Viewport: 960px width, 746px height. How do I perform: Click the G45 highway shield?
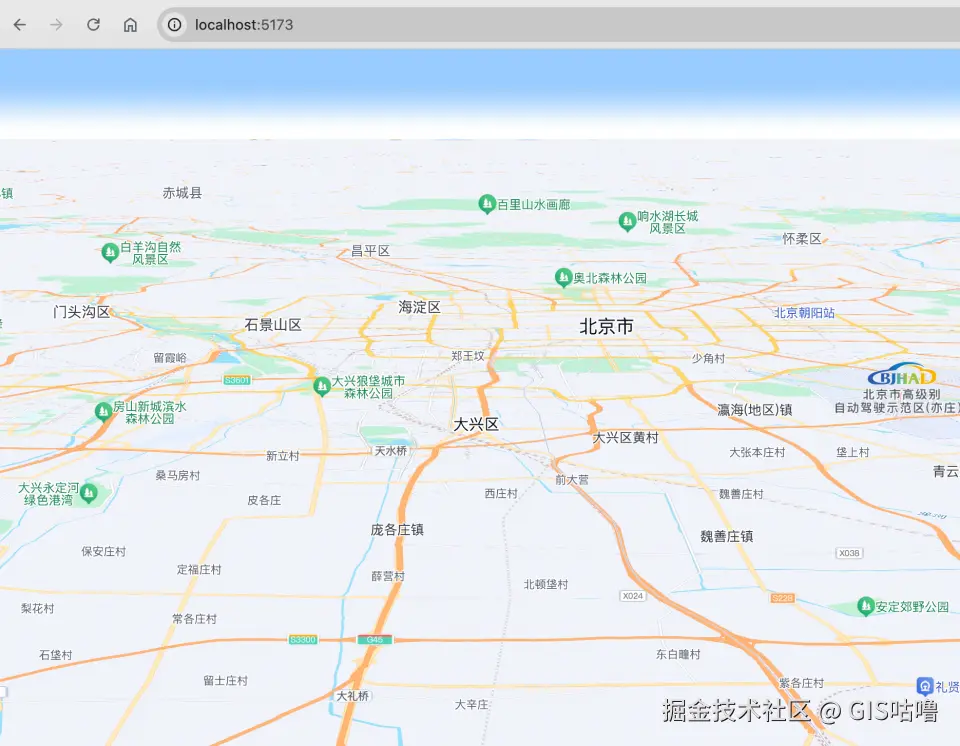click(x=375, y=639)
